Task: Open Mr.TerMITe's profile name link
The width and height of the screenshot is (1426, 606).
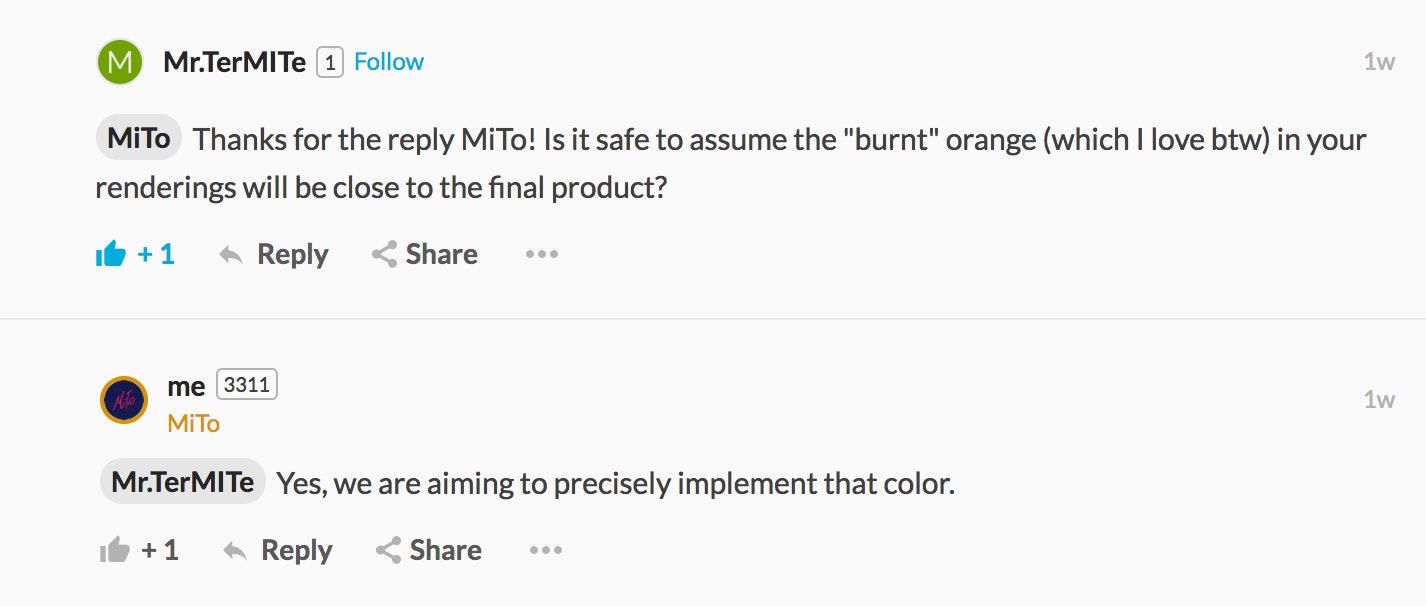Action: tap(234, 62)
